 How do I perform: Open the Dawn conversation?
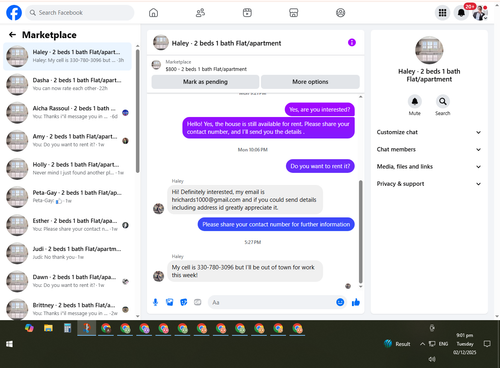point(67,281)
